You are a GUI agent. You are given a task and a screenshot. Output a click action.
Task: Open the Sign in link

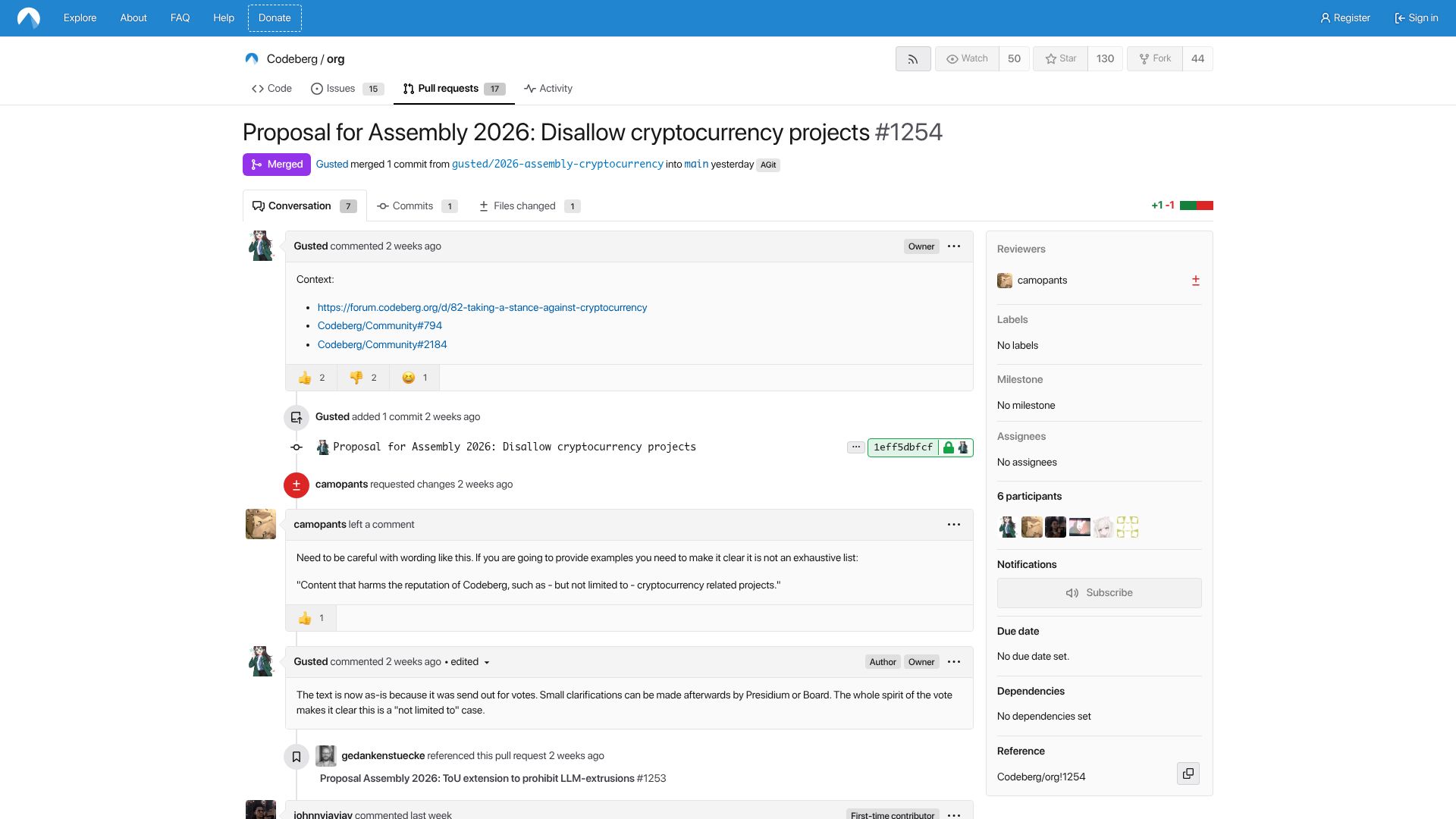click(1416, 18)
